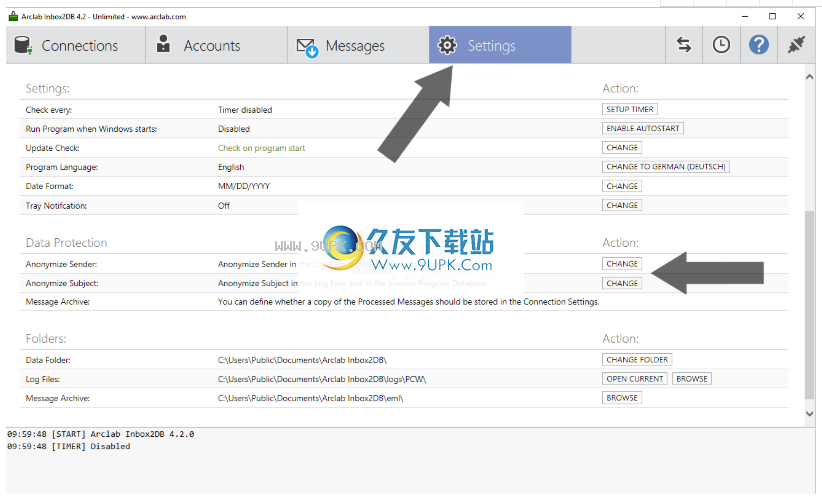Image resolution: width=822 pixels, height=497 pixels.
Task: Change the Date Format setting
Action: coord(622,186)
